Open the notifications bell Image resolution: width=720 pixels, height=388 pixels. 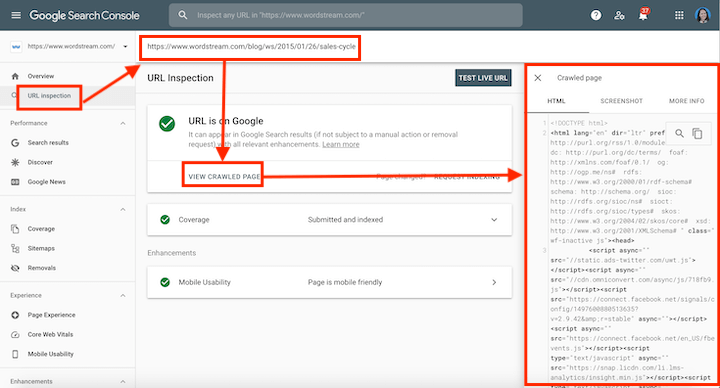coord(643,15)
